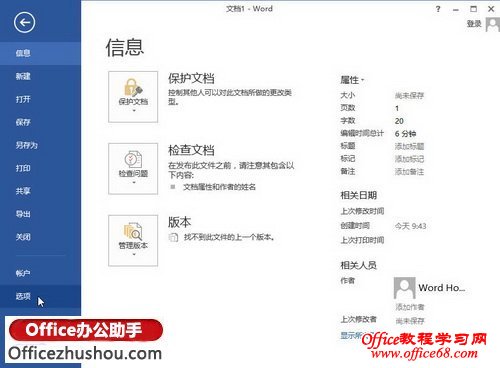Select 另存为 in the left sidebar
The width and height of the screenshot is (500, 368).
coord(40,145)
